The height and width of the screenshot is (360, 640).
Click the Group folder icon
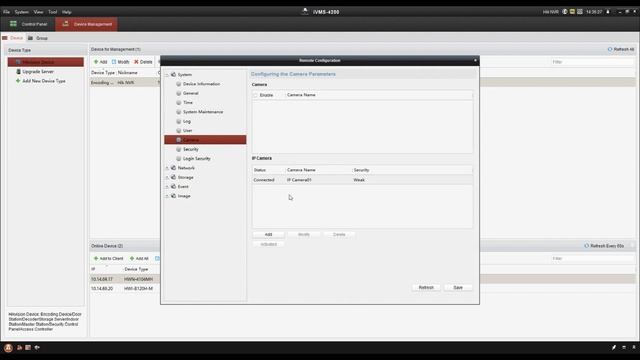(x=30, y=38)
